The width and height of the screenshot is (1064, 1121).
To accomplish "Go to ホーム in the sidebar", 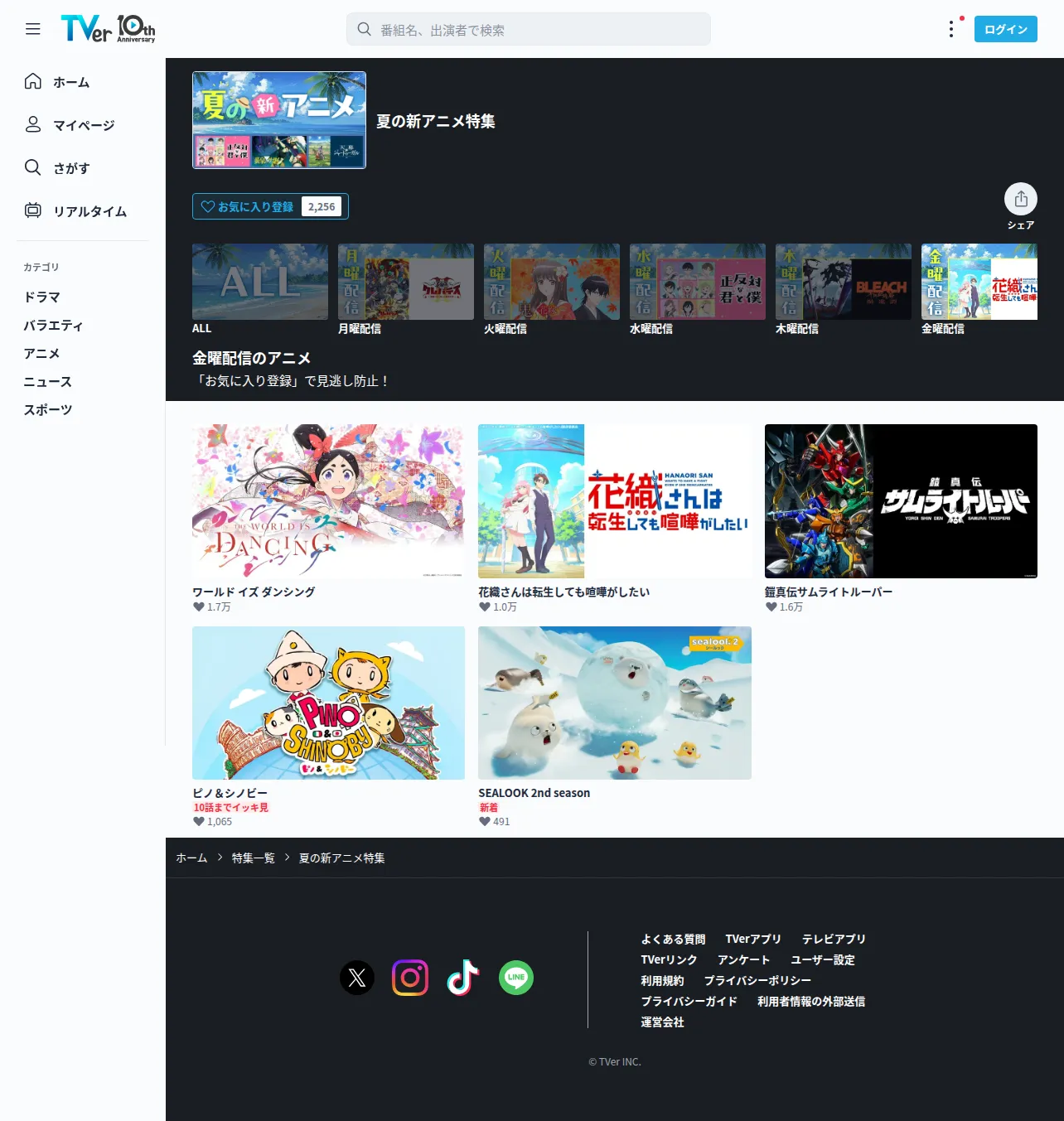I will pyautogui.click(x=71, y=82).
